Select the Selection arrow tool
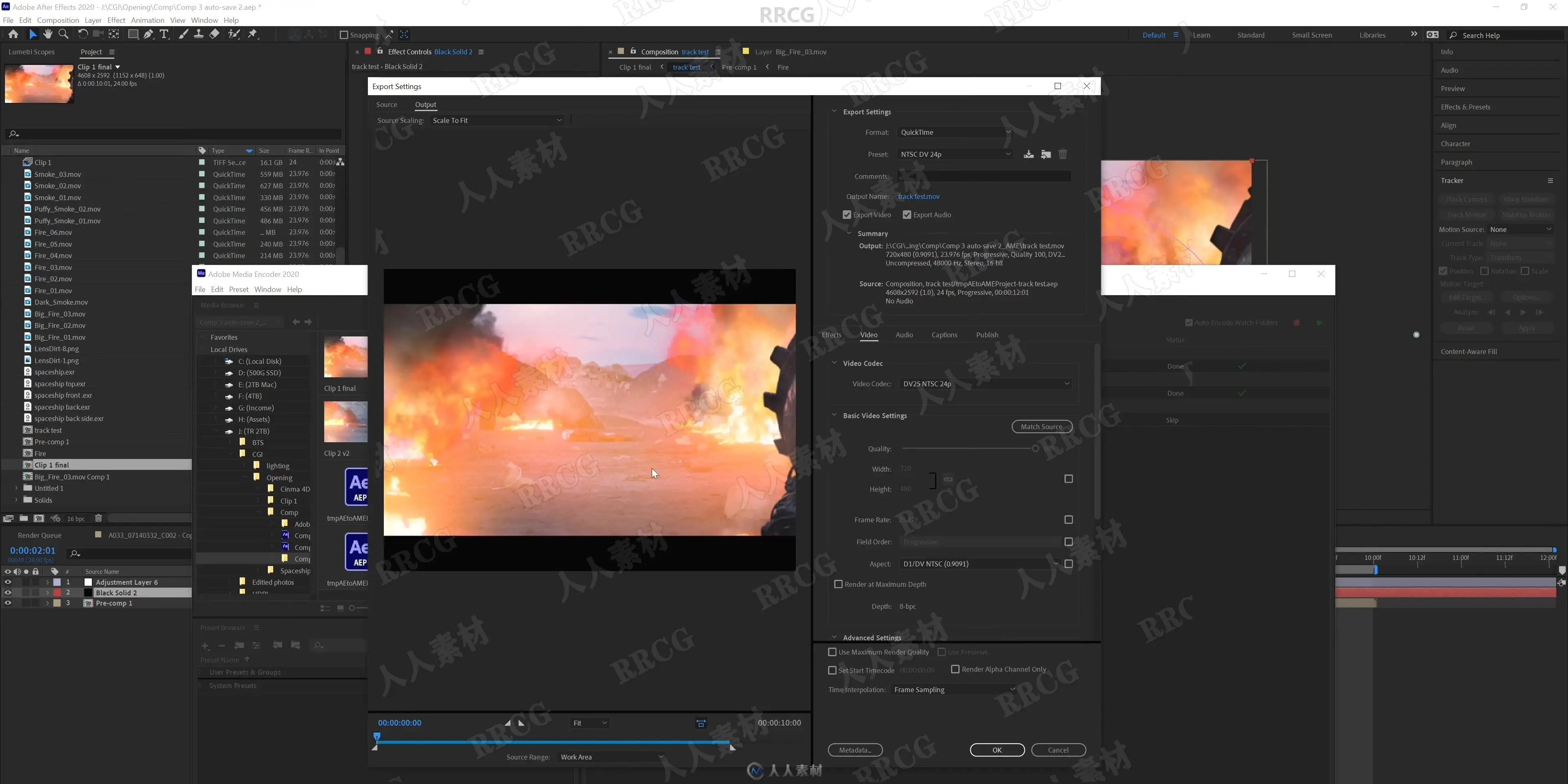This screenshot has width=1568, height=784. pyautogui.click(x=33, y=35)
